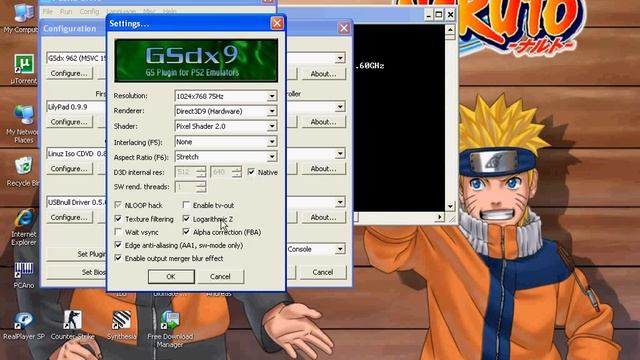Close the Configuration window
Screen dimensions: 640x360
pos(344,28)
